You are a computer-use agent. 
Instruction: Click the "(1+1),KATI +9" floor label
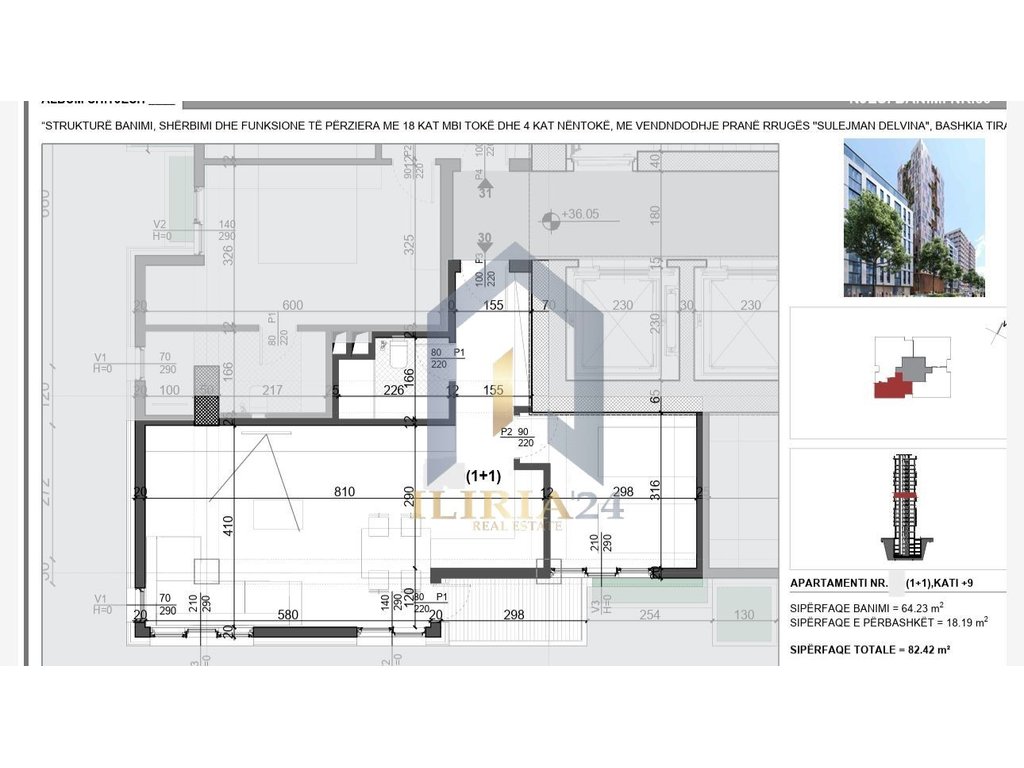tap(939, 583)
